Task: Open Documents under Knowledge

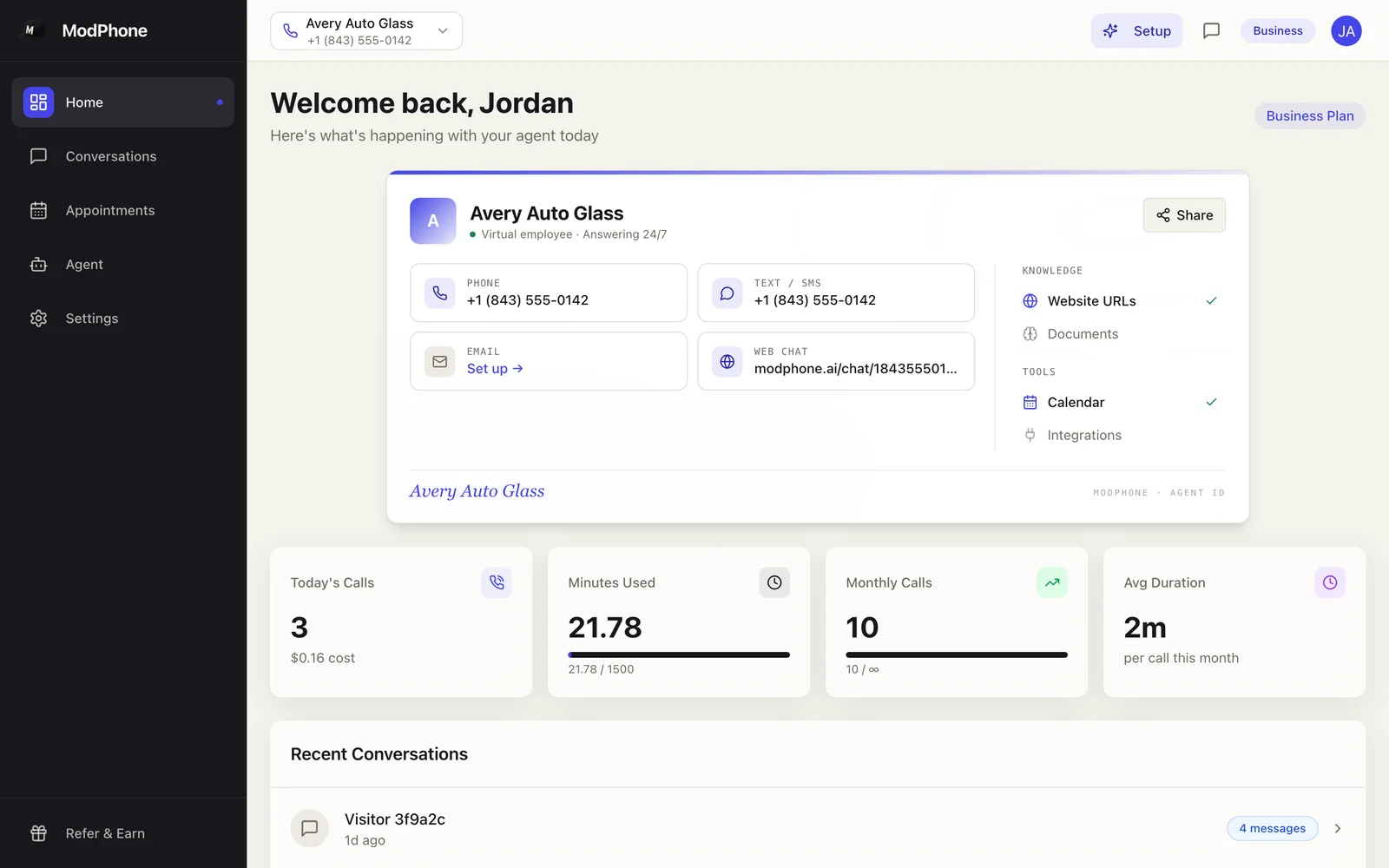Action: [1121, 334]
